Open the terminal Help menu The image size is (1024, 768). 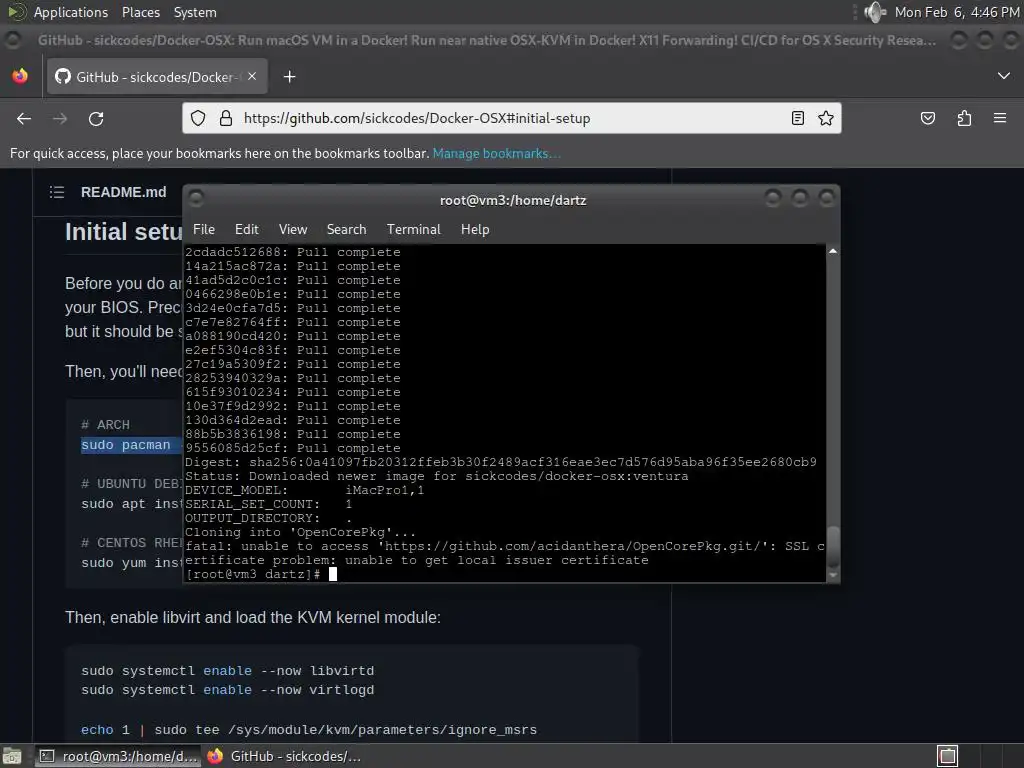(475, 229)
